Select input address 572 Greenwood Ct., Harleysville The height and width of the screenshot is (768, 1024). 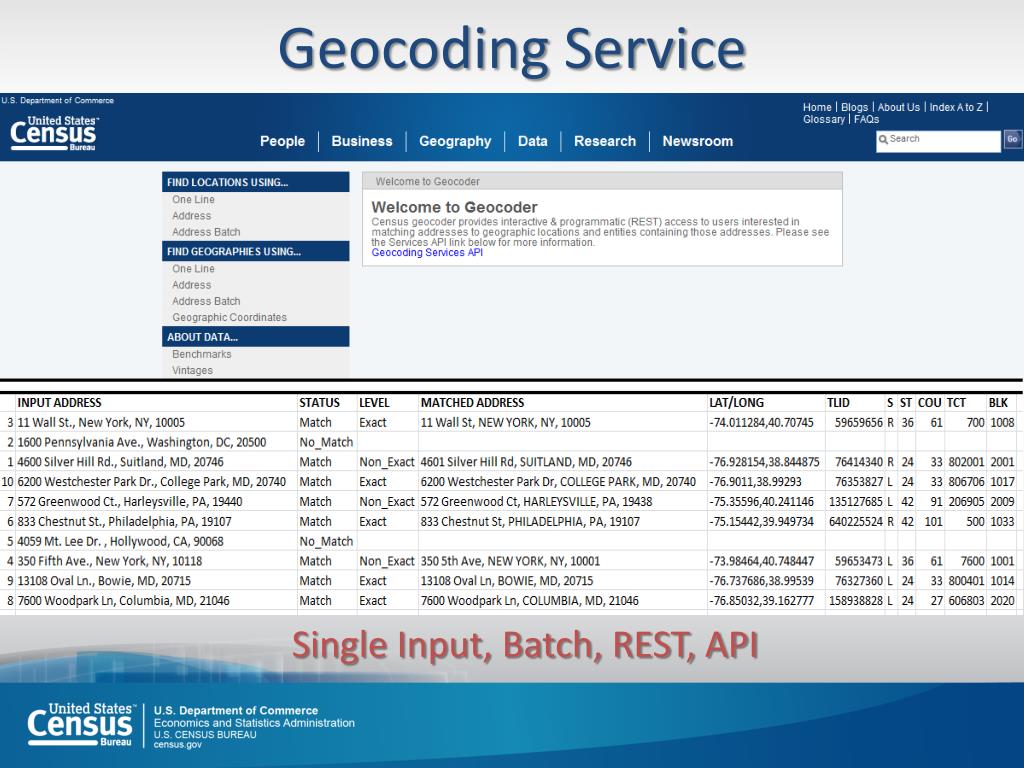pos(130,502)
